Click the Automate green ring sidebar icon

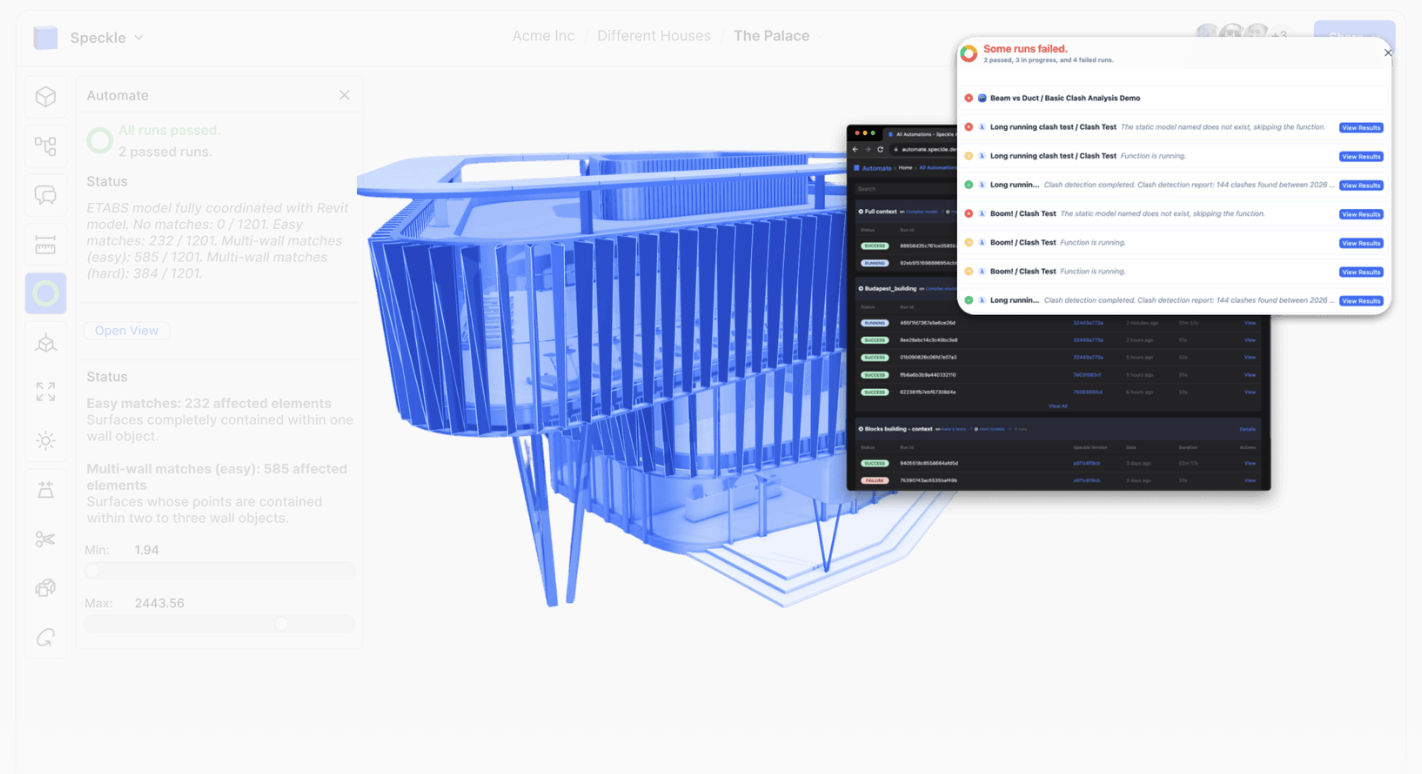[46, 293]
